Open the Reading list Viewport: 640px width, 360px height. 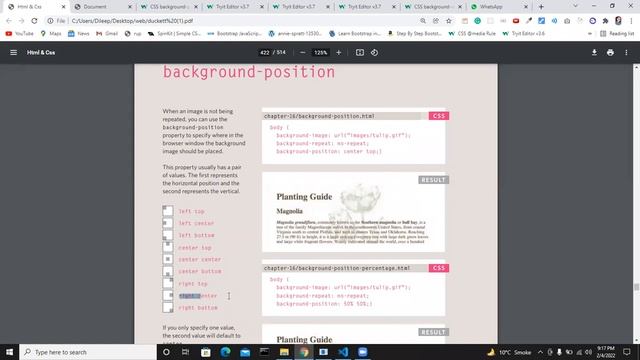point(617,33)
